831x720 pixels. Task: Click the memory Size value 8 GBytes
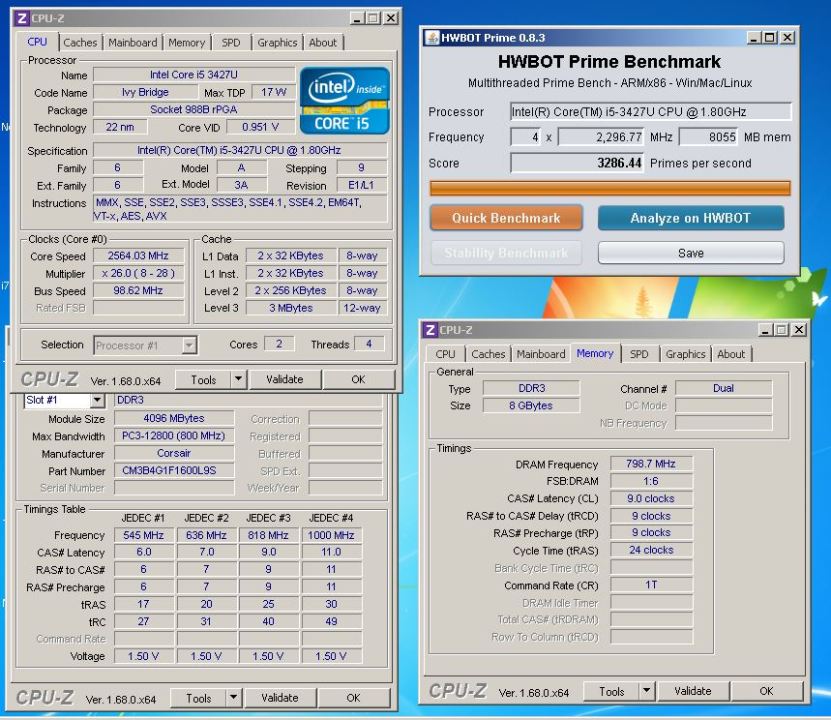(x=531, y=406)
